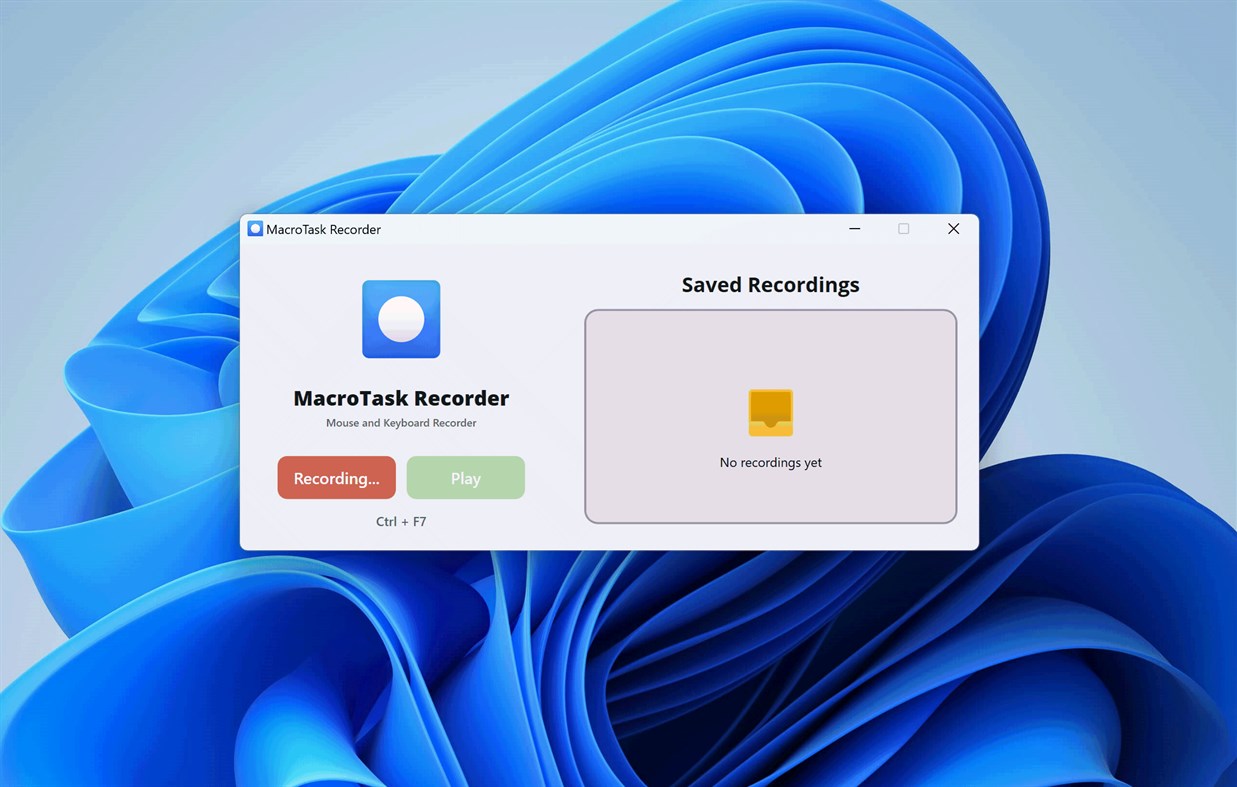Close the MacroTask Recorder application
Screen dimensions: 1237x787
(x=952, y=228)
